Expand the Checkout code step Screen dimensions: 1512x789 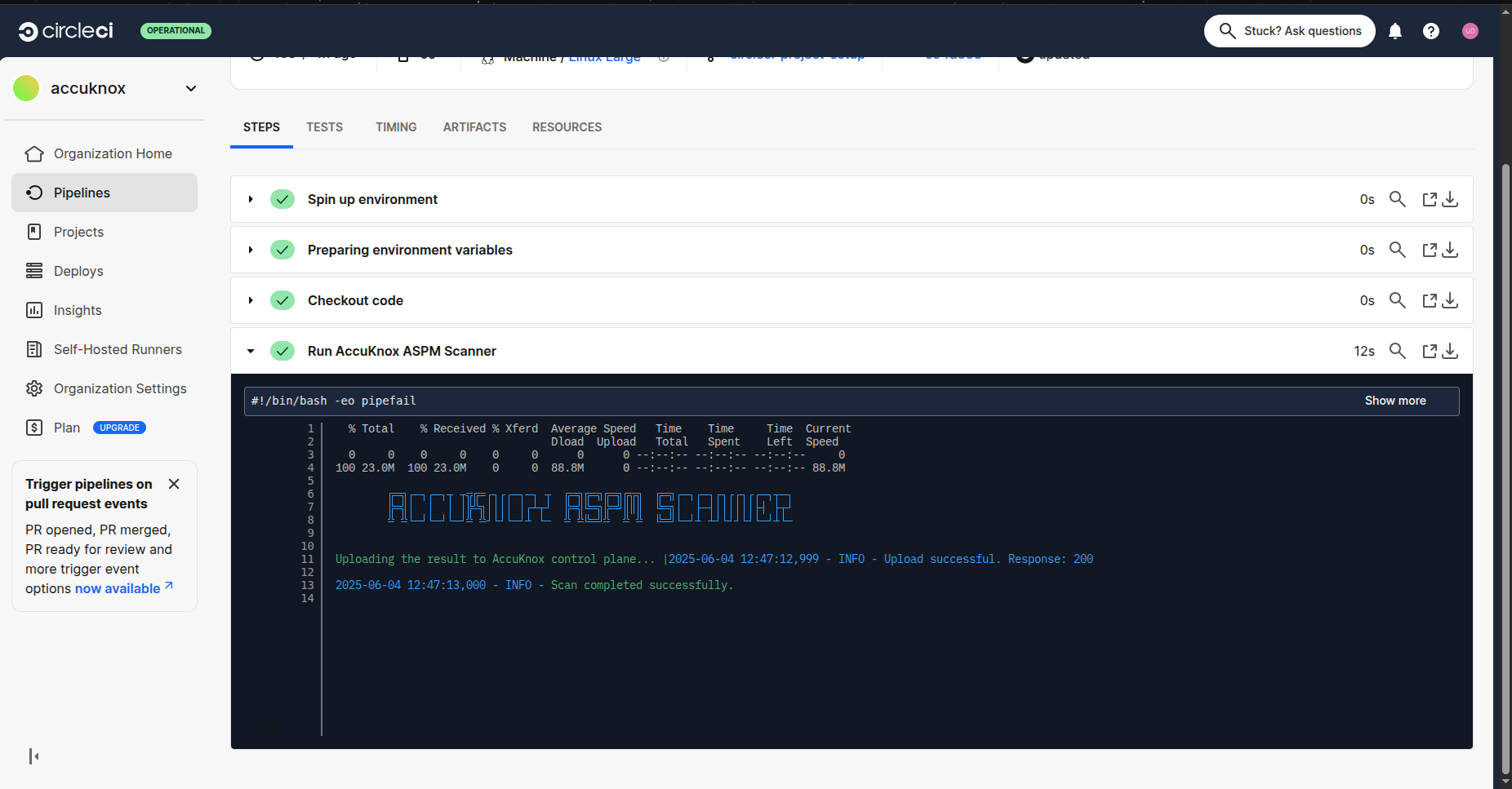251,300
